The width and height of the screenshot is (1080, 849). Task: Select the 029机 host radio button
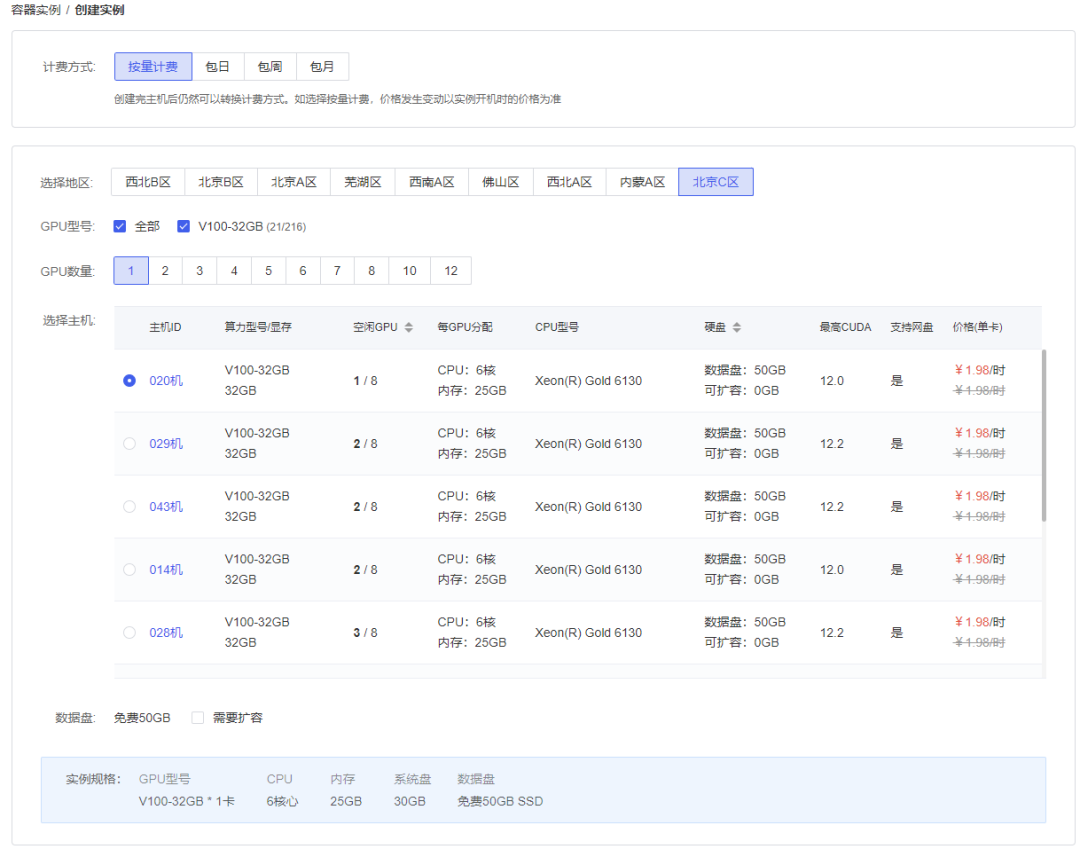[129, 443]
